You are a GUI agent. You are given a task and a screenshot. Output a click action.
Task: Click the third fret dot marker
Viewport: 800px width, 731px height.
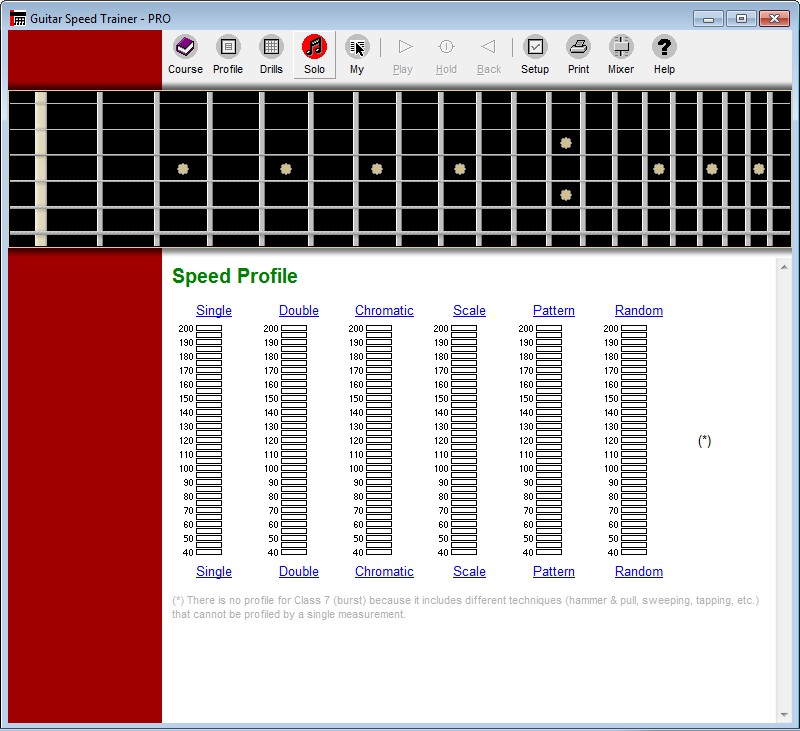coord(183,169)
